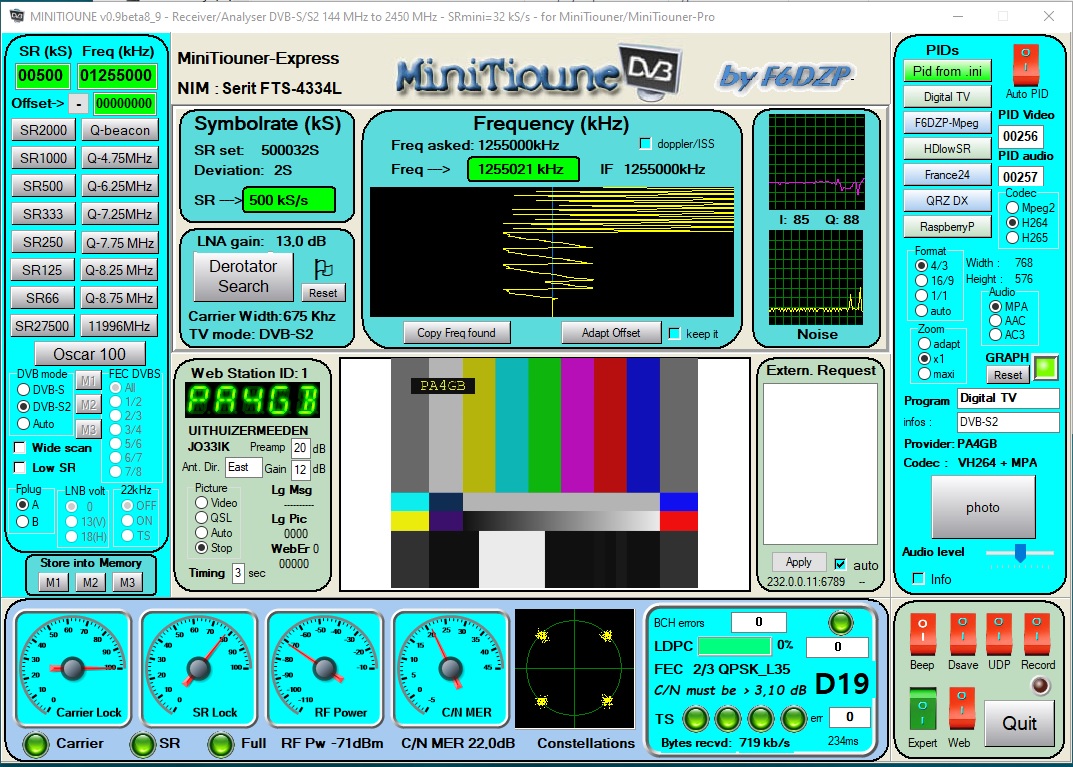The width and height of the screenshot is (1073, 767).
Task: Click the SR (kS) input field
Action: 42,75
